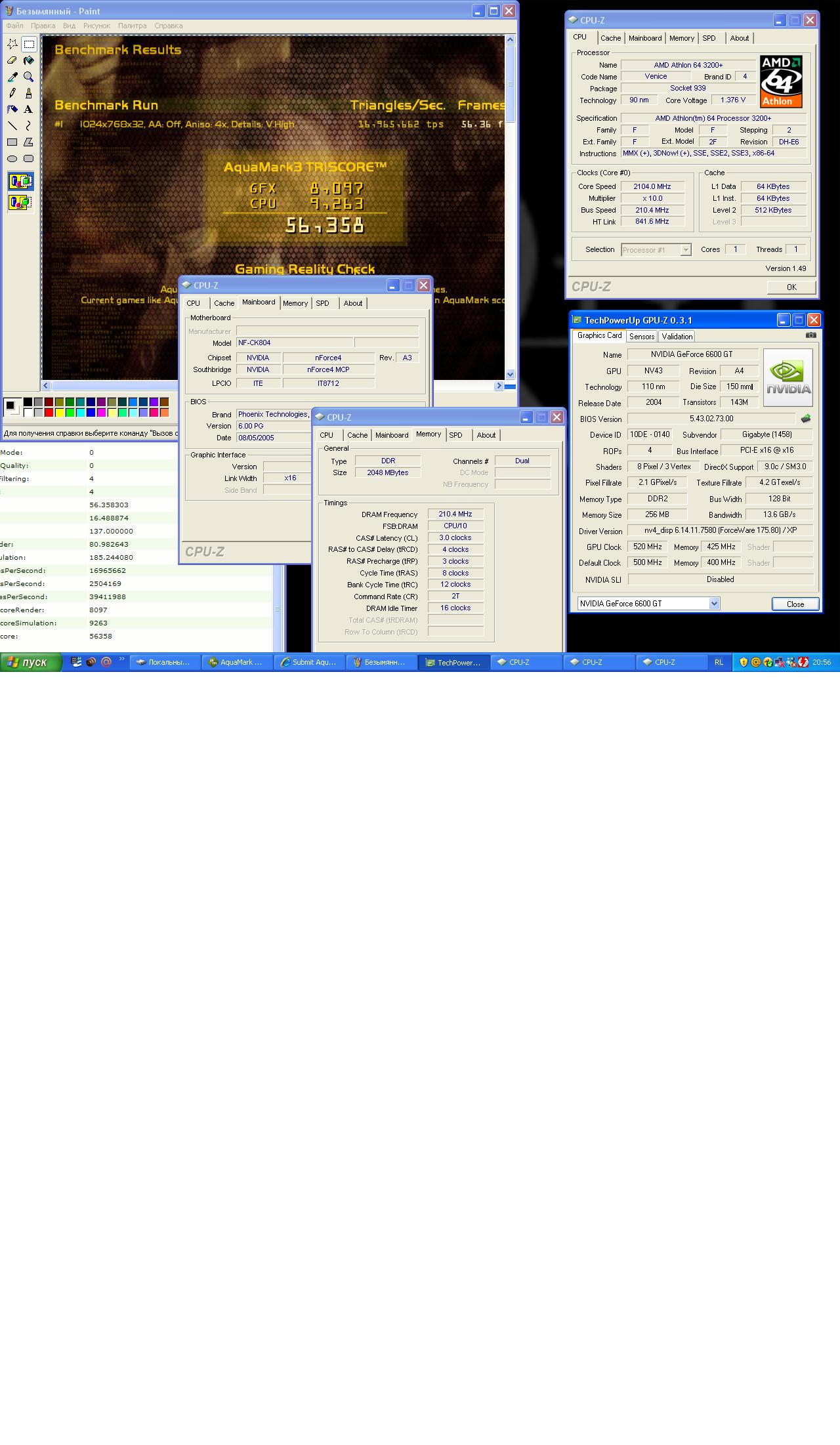Choose the straight Line tool
The image size is (840, 1445).
pyautogui.click(x=12, y=126)
